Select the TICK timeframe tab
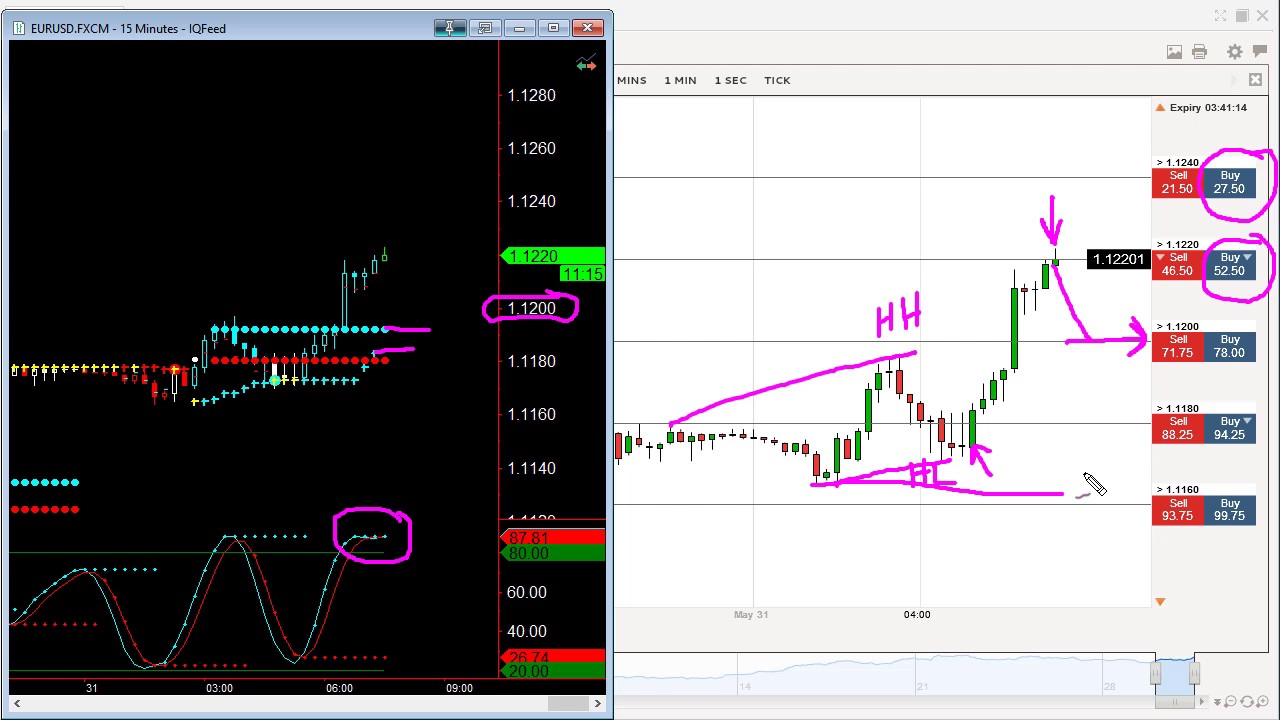 (777, 80)
